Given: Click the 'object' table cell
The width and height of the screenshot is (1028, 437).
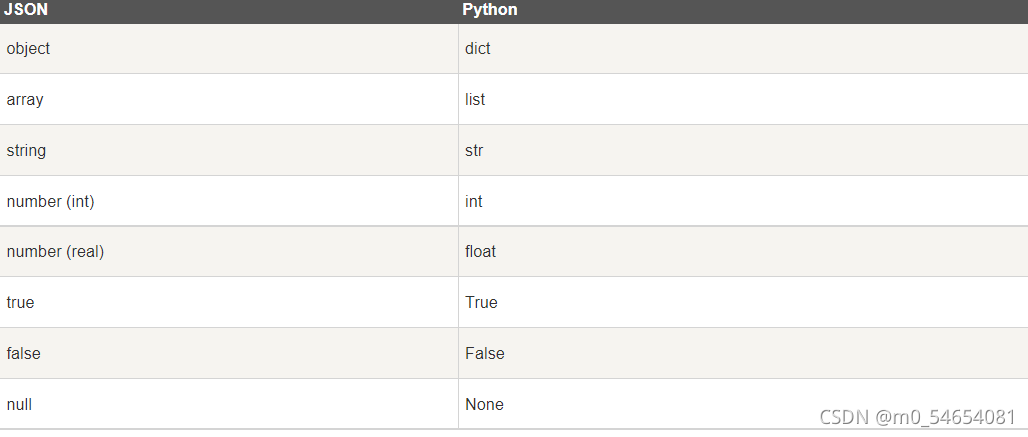Looking at the screenshot, I should [28, 48].
